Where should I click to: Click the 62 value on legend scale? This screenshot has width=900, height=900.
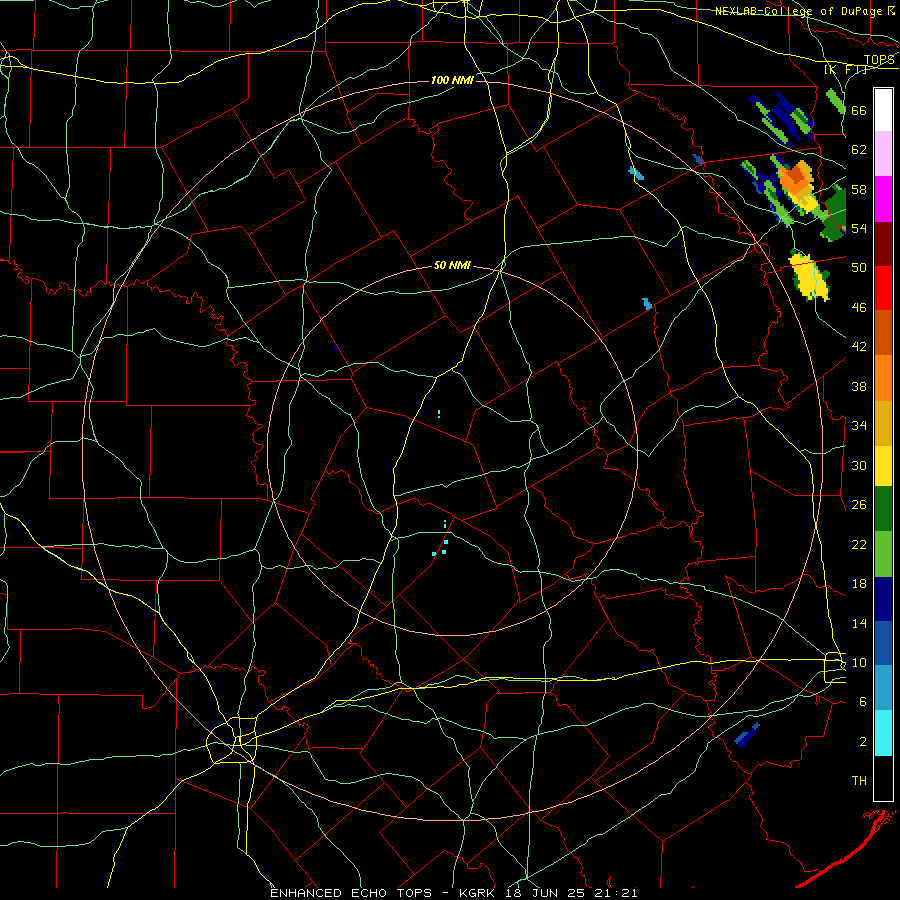[859, 150]
